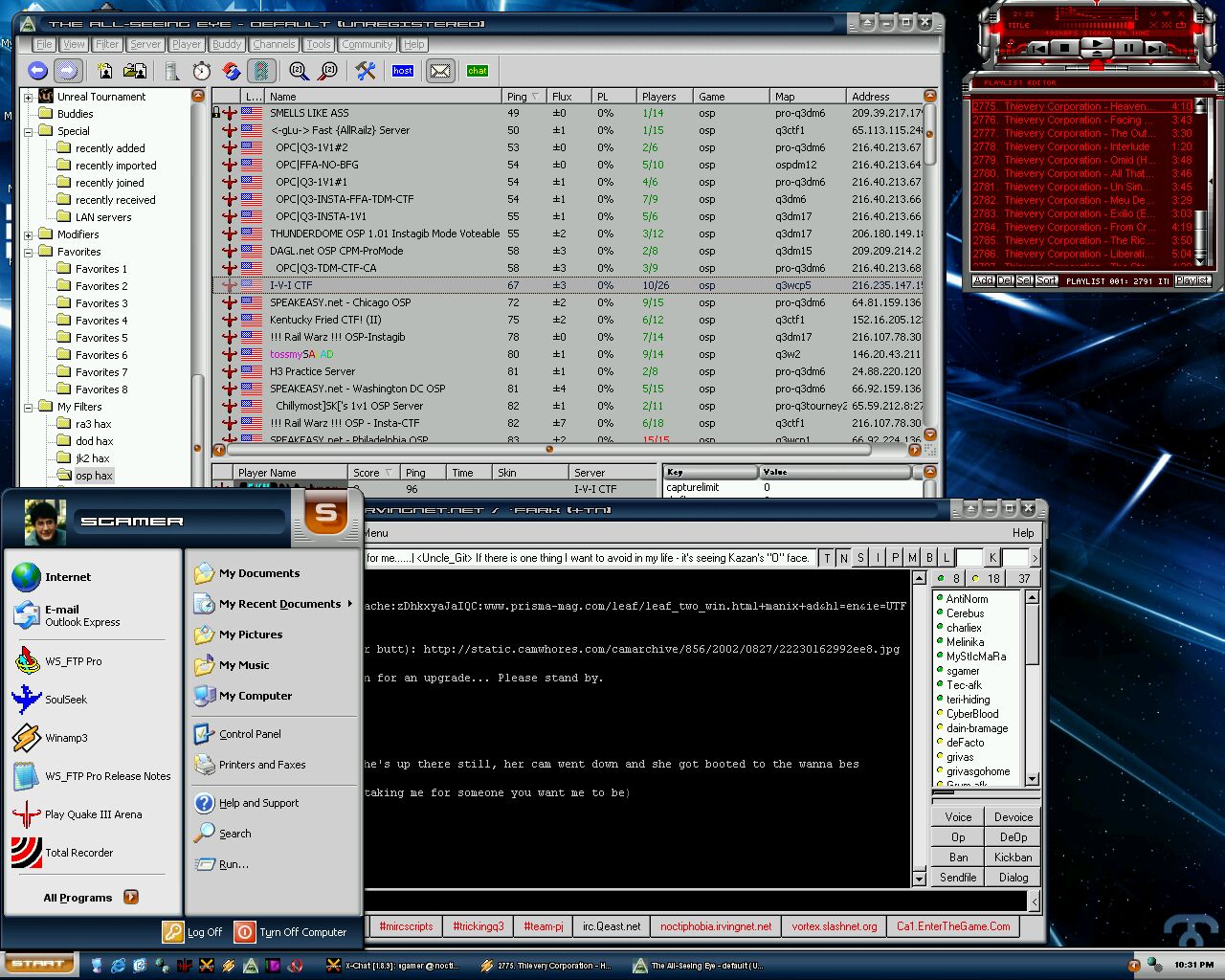The image size is (1225, 980).
Task: Toggle P channel mode button in X-Chat
Action: (895, 558)
